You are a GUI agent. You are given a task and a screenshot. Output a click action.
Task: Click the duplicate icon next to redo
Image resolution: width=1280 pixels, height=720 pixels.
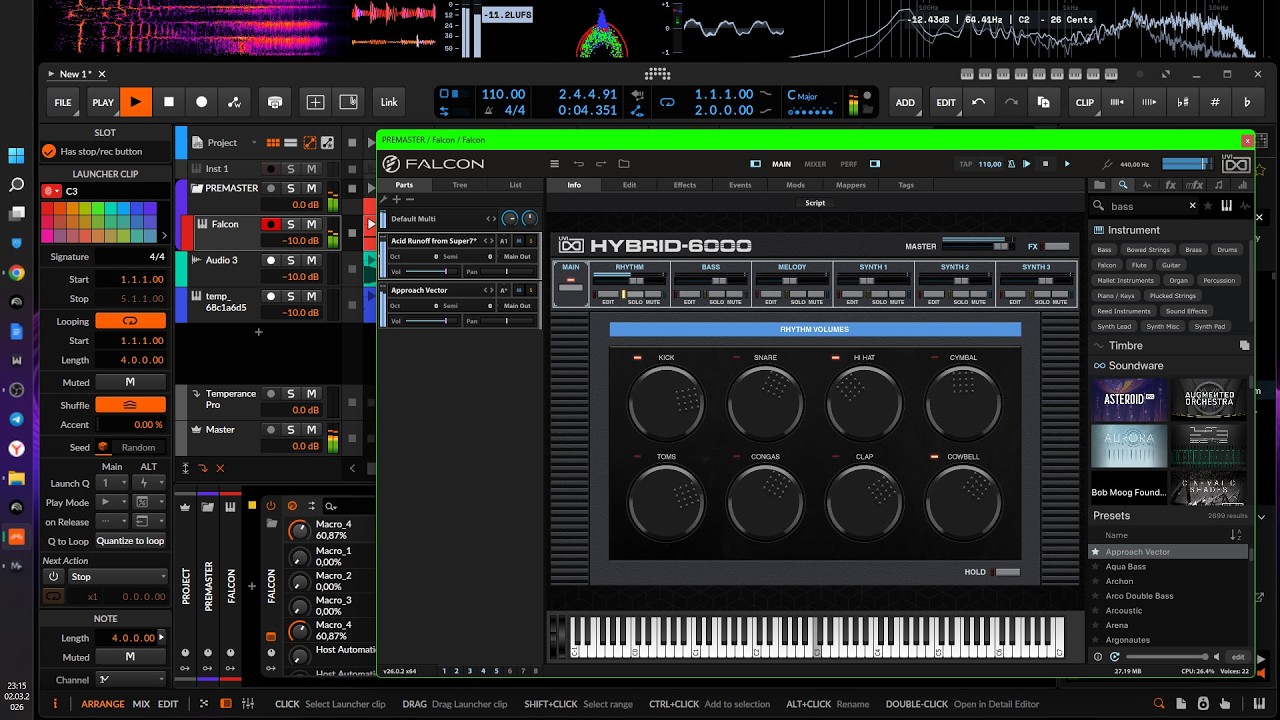point(1043,102)
